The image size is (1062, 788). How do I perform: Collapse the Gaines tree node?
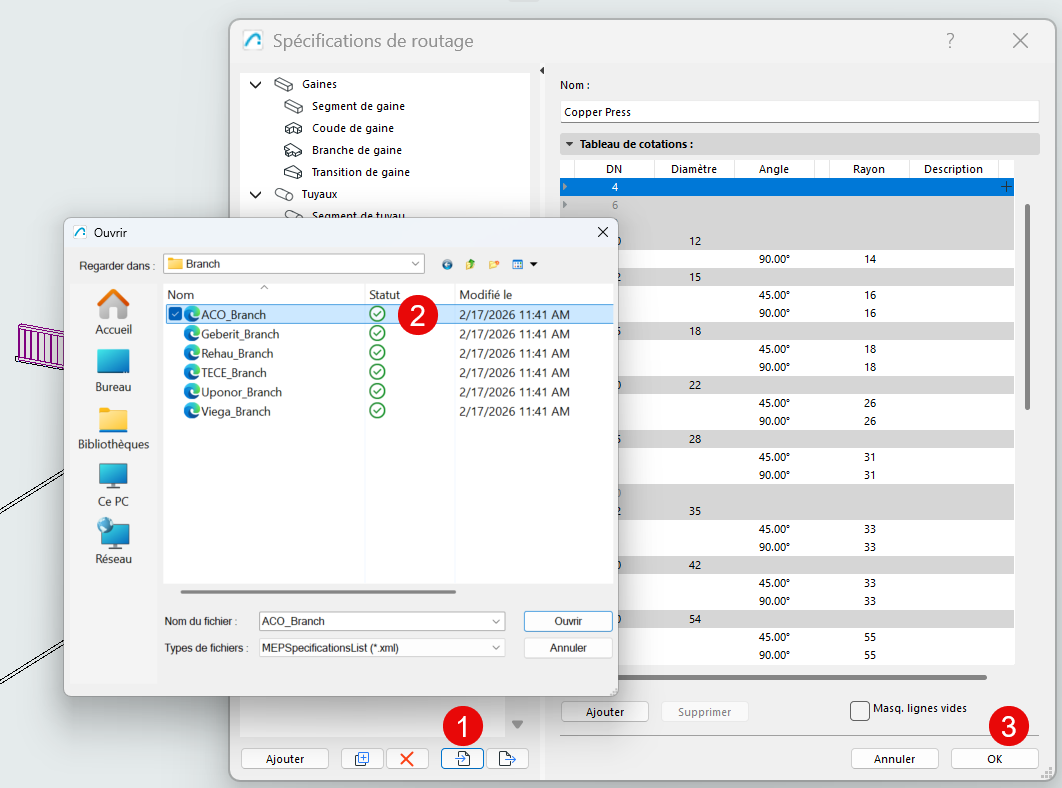click(x=255, y=85)
